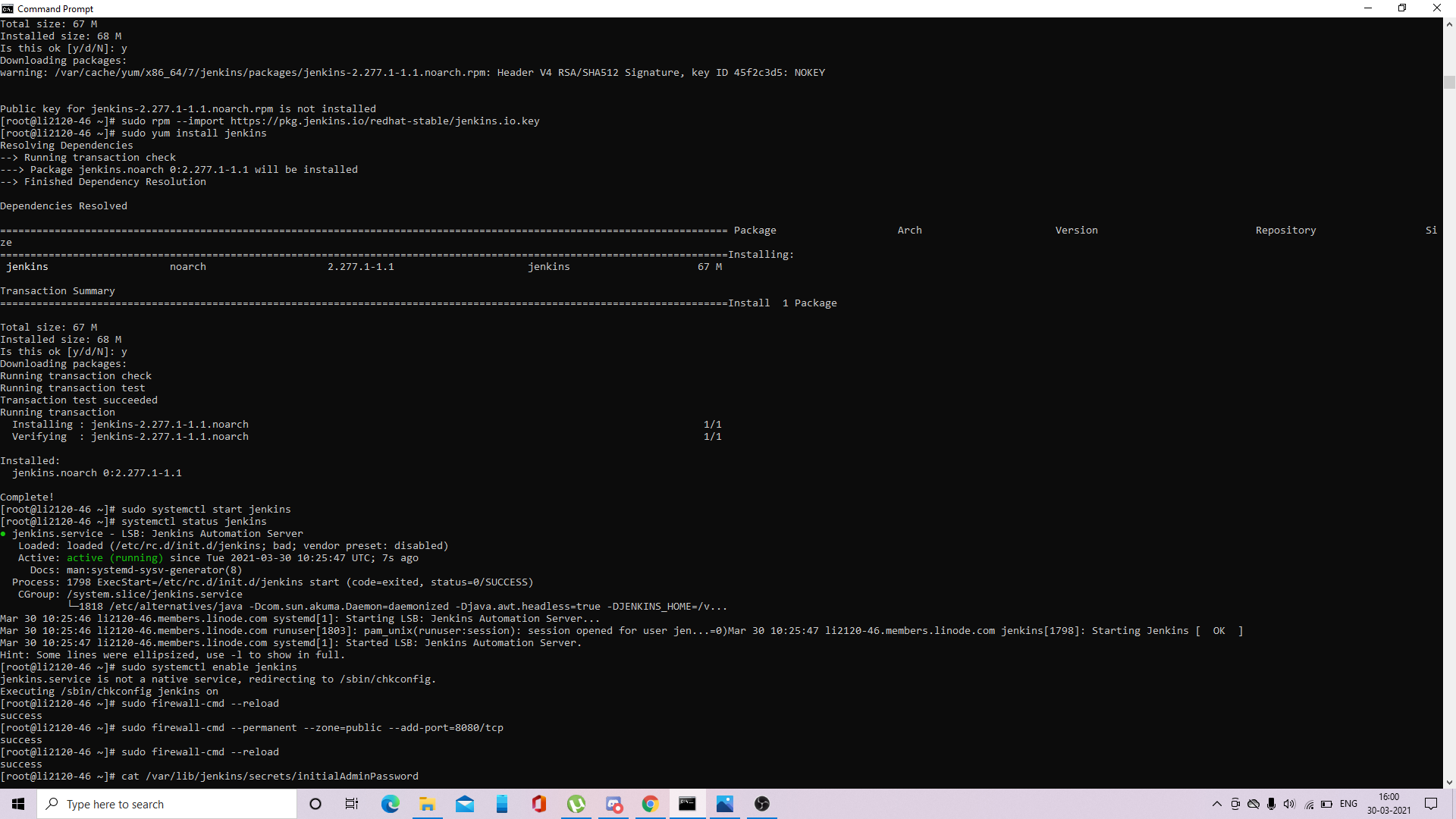The height and width of the screenshot is (819, 1456).
Task: Open uTorrent from the taskbar
Action: point(576,804)
